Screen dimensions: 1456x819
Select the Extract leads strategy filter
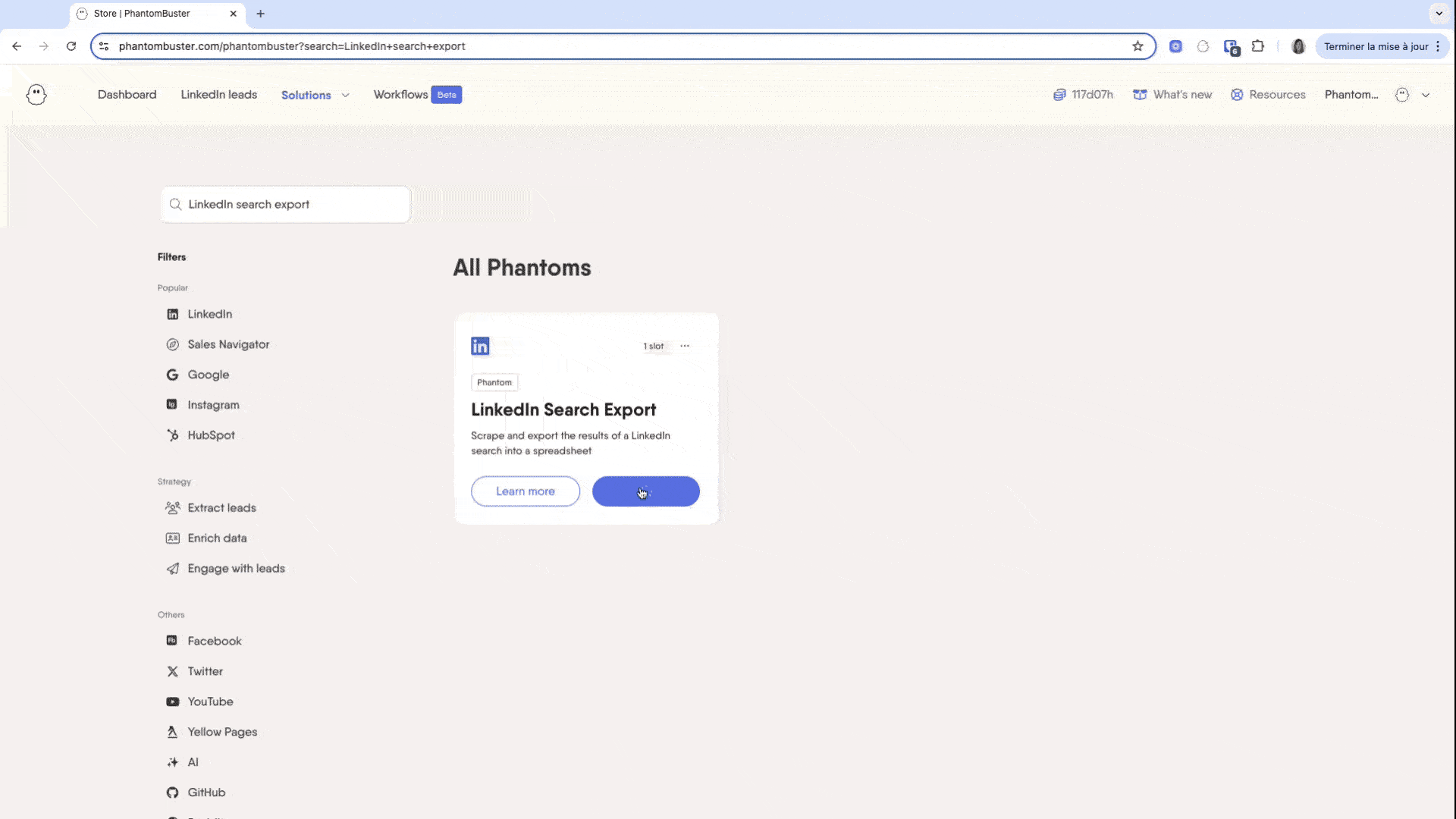click(211, 508)
